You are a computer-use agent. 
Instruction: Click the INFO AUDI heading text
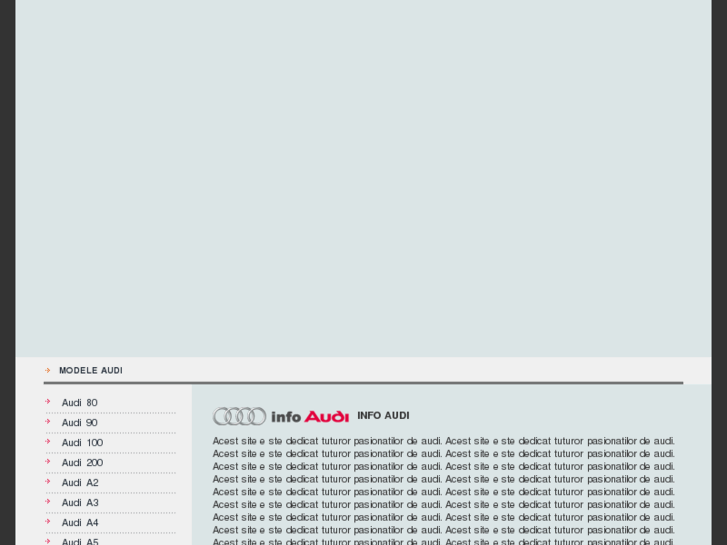(383, 416)
